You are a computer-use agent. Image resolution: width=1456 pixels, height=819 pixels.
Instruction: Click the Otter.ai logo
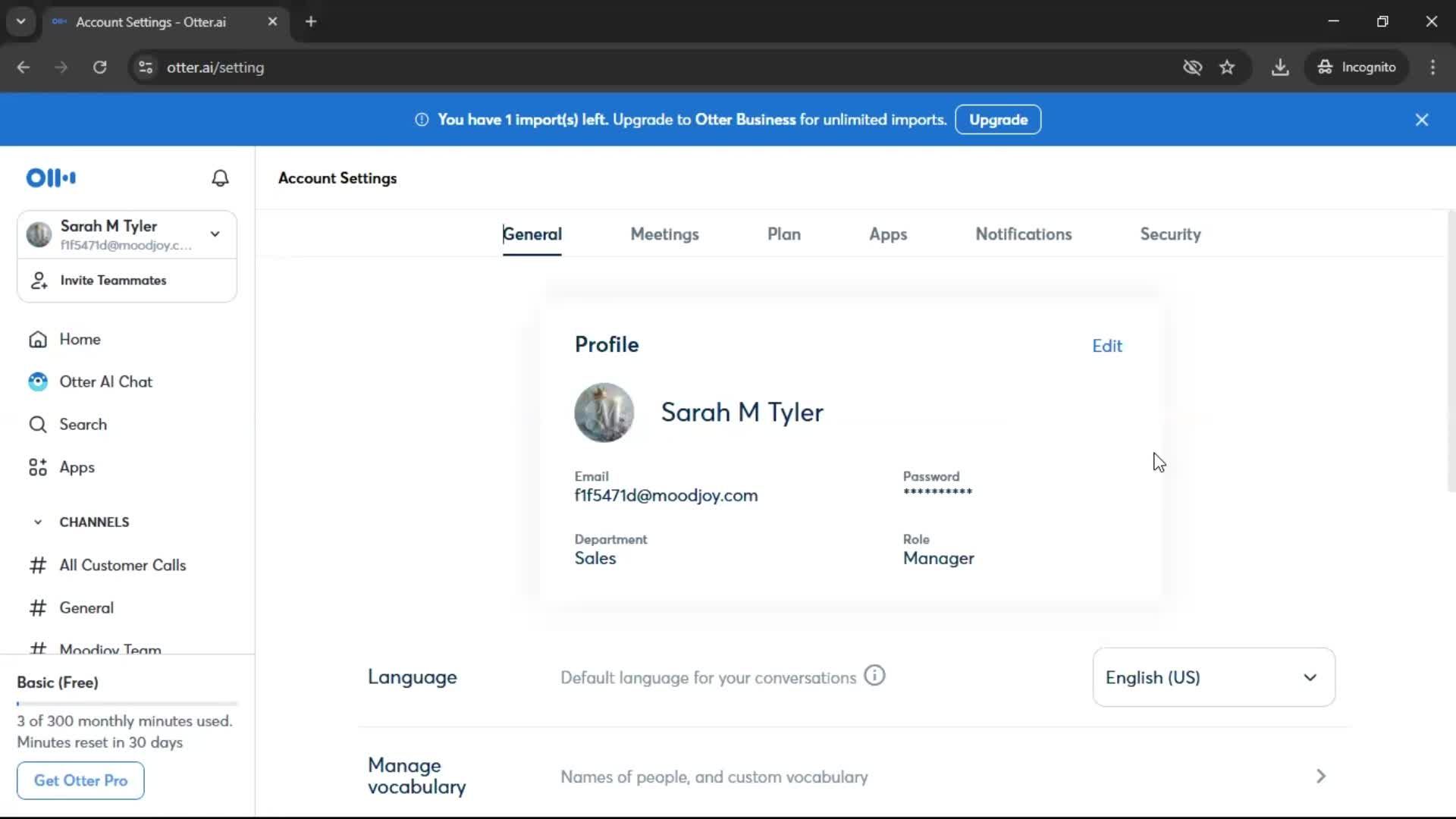pos(51,178)
